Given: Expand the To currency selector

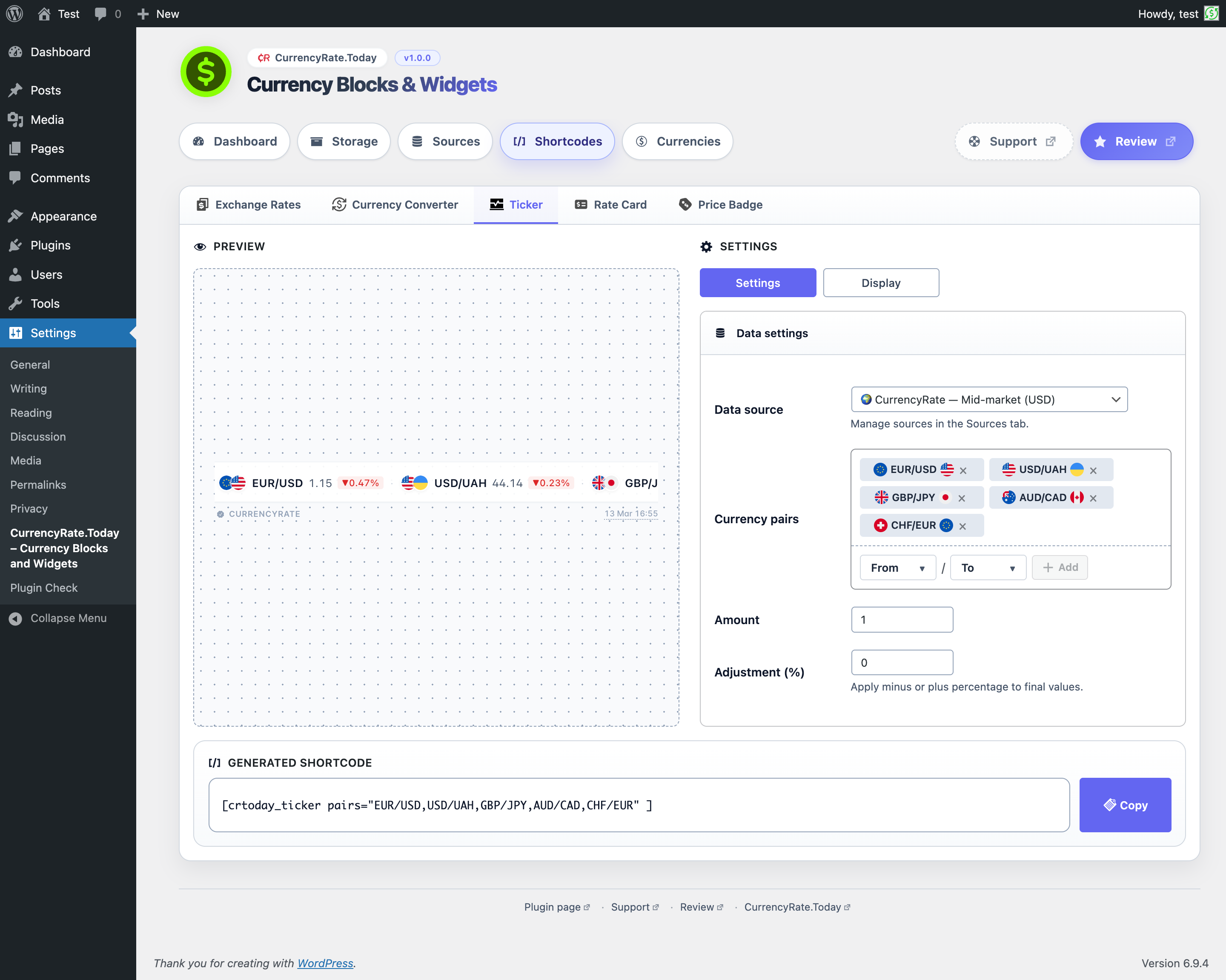Looking at the screenshot, I should [987, 567].
